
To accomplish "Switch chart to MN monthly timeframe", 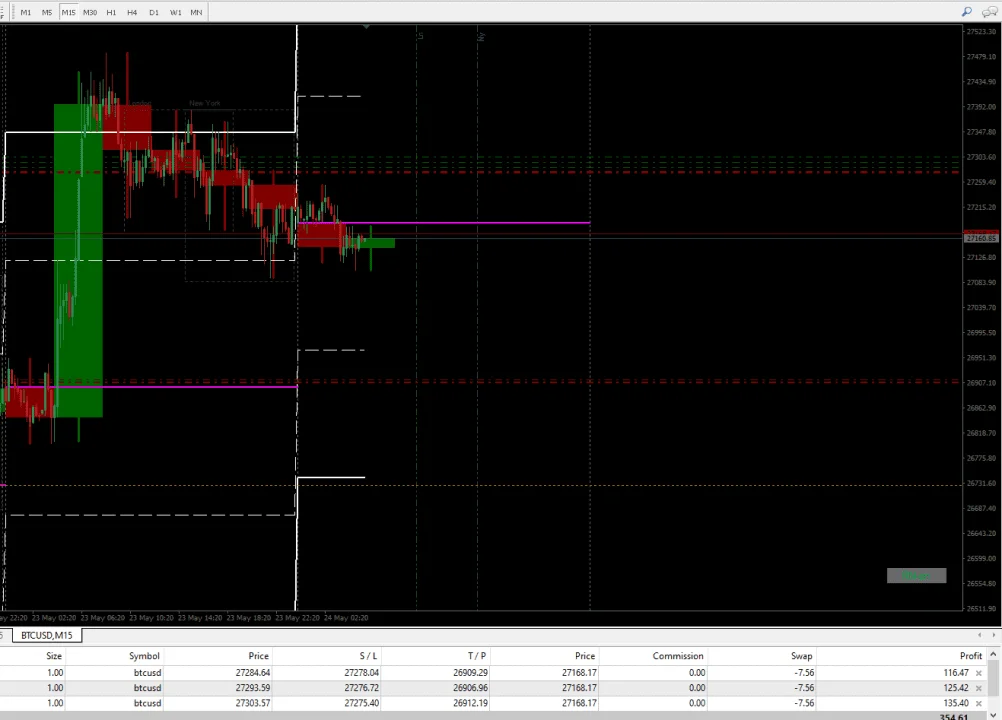I will pyautogui.click(x=196, y=12).
